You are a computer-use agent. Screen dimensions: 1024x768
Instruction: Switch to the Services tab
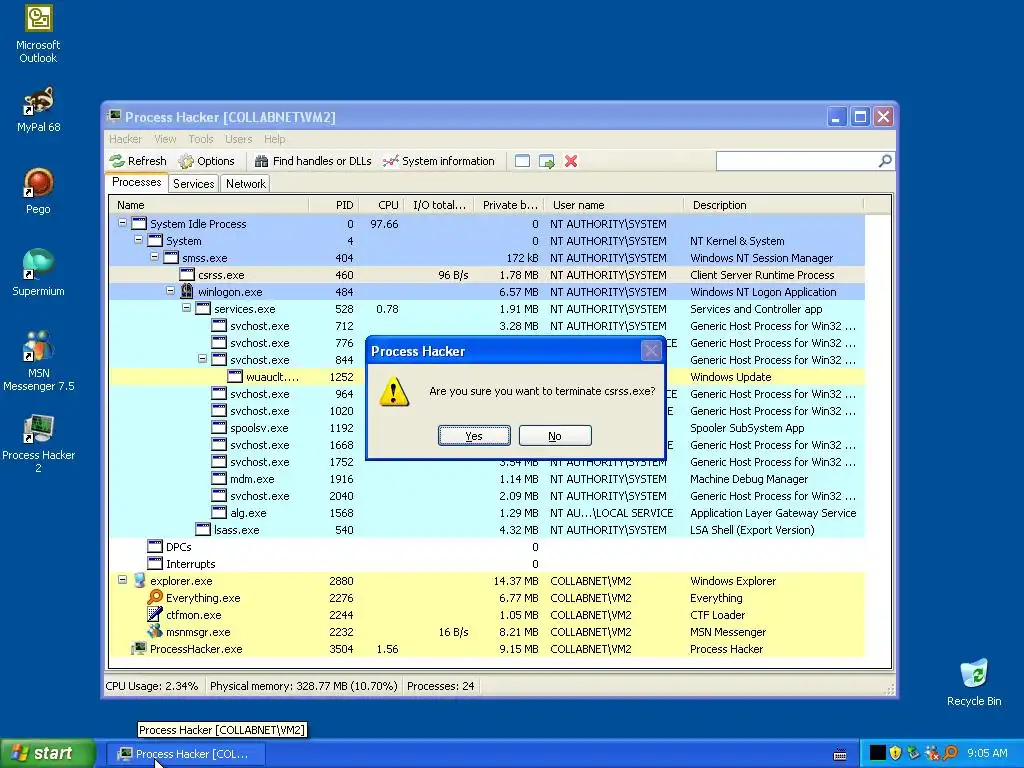tap(193, 184)
